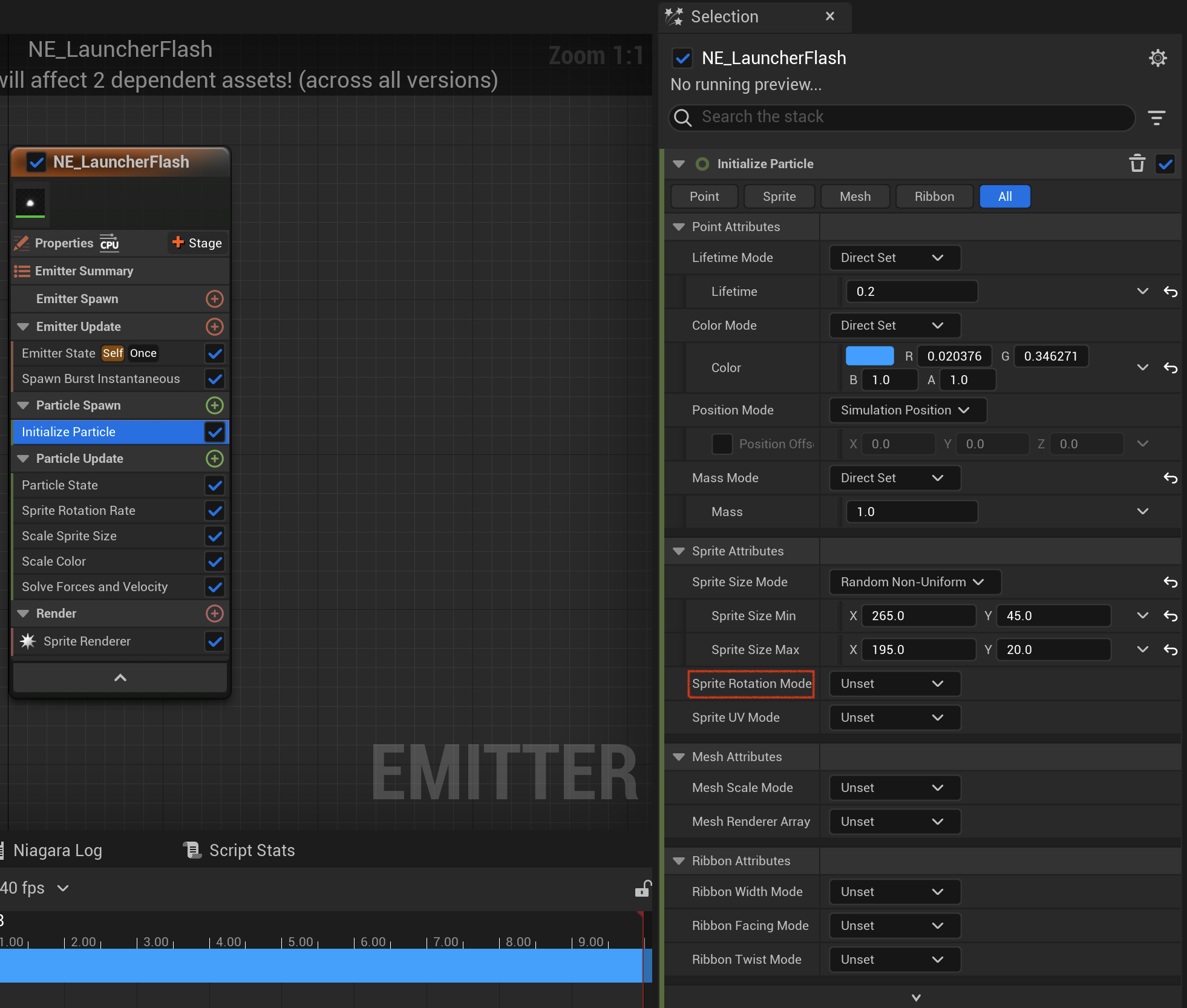The height and width of the screenshot is (1008, 1187).
Task: Open the Position Mode dropdown
Action: tap(907, 410)
